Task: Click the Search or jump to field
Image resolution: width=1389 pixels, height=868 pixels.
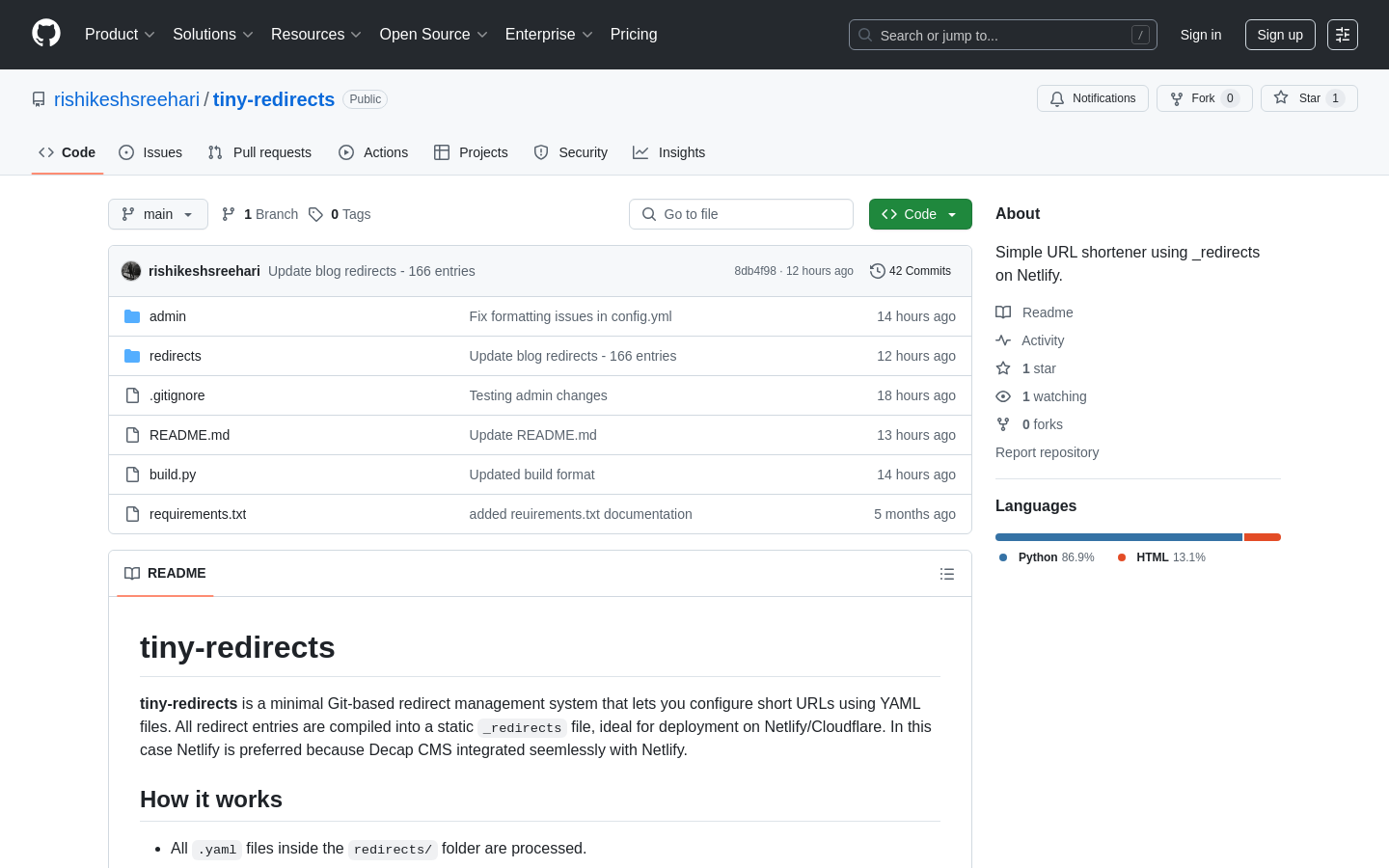Action: [1003, 35]
